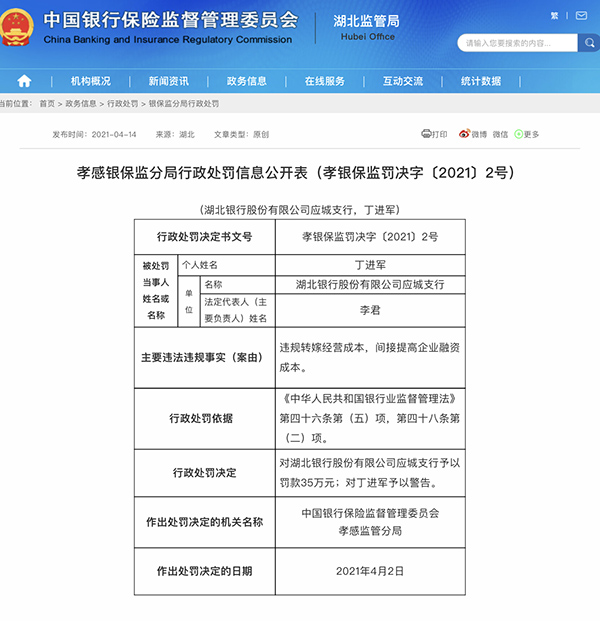
Task: Open the mail envelope icon
Action: pos(582,15)
